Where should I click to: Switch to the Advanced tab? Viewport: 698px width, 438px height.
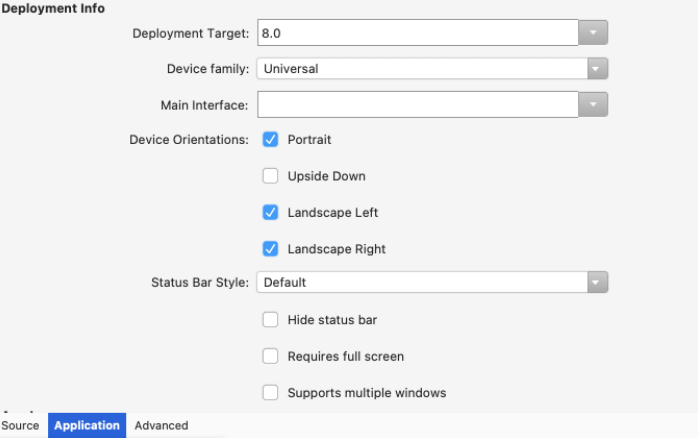pyautogui.click(x=161, y=426)
